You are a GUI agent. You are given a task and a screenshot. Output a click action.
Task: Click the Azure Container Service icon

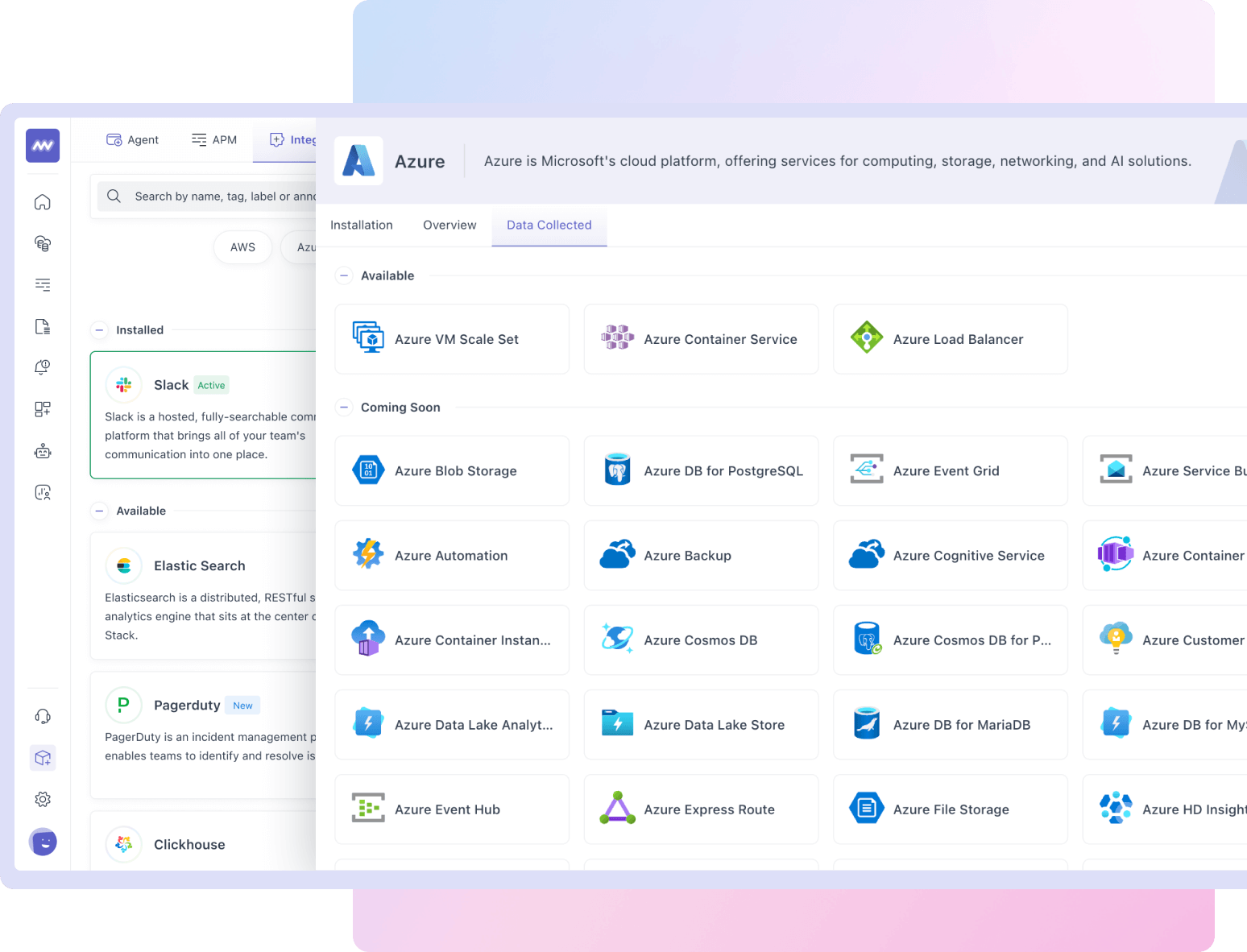[x=618, y=337]
